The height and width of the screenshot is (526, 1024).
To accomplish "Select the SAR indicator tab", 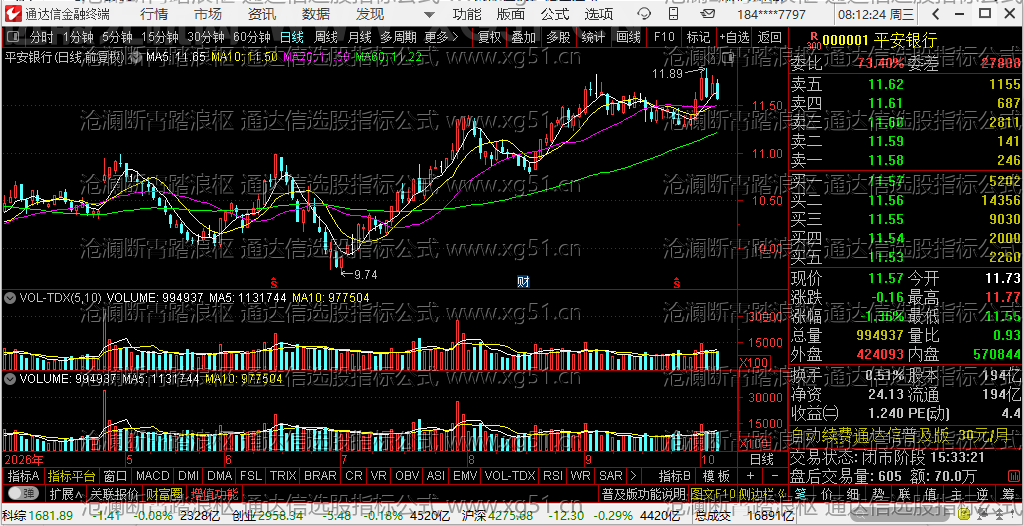I will click(611, 476).
